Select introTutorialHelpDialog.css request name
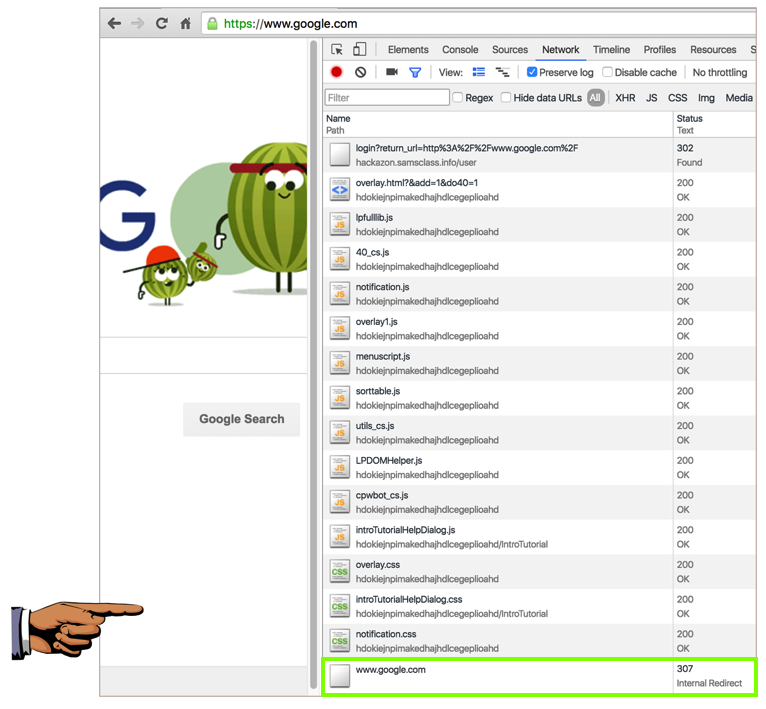766x709 pixels. point(409,600)
